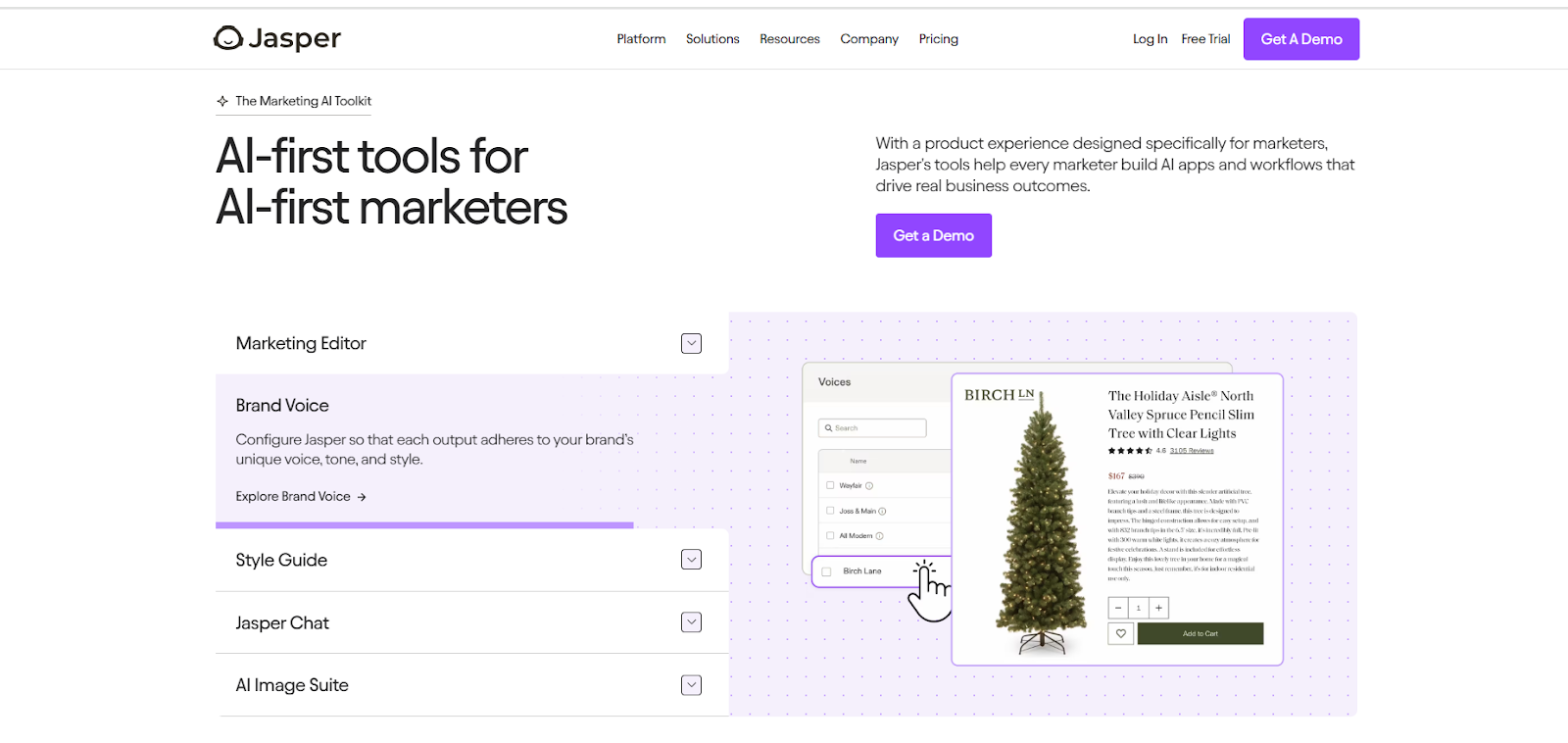Open the Company menu
Image resolution: width=1568 pixels, height=743 pixels.
coord(869,39)
